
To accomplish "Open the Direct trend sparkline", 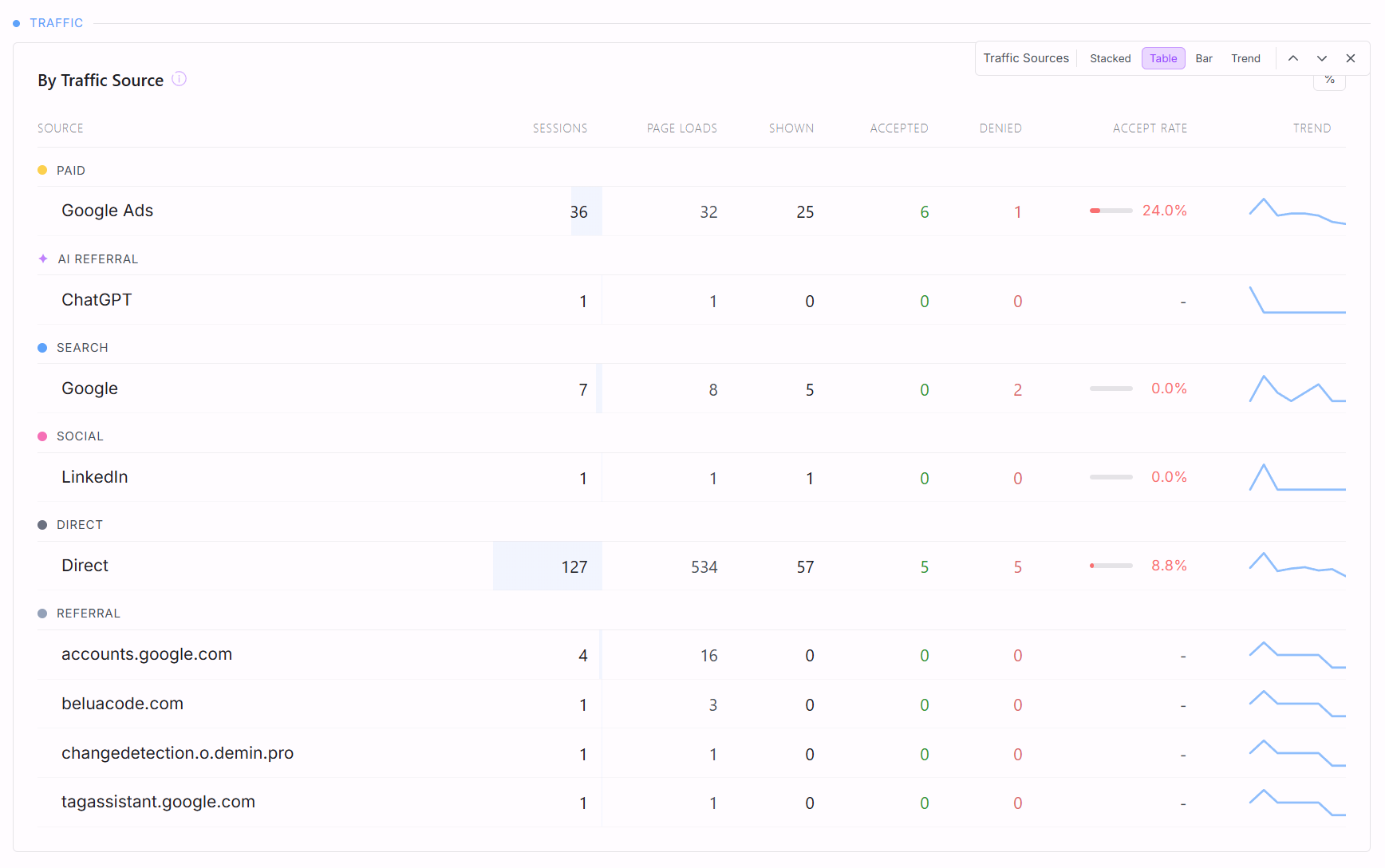I will pos(1297,565).
